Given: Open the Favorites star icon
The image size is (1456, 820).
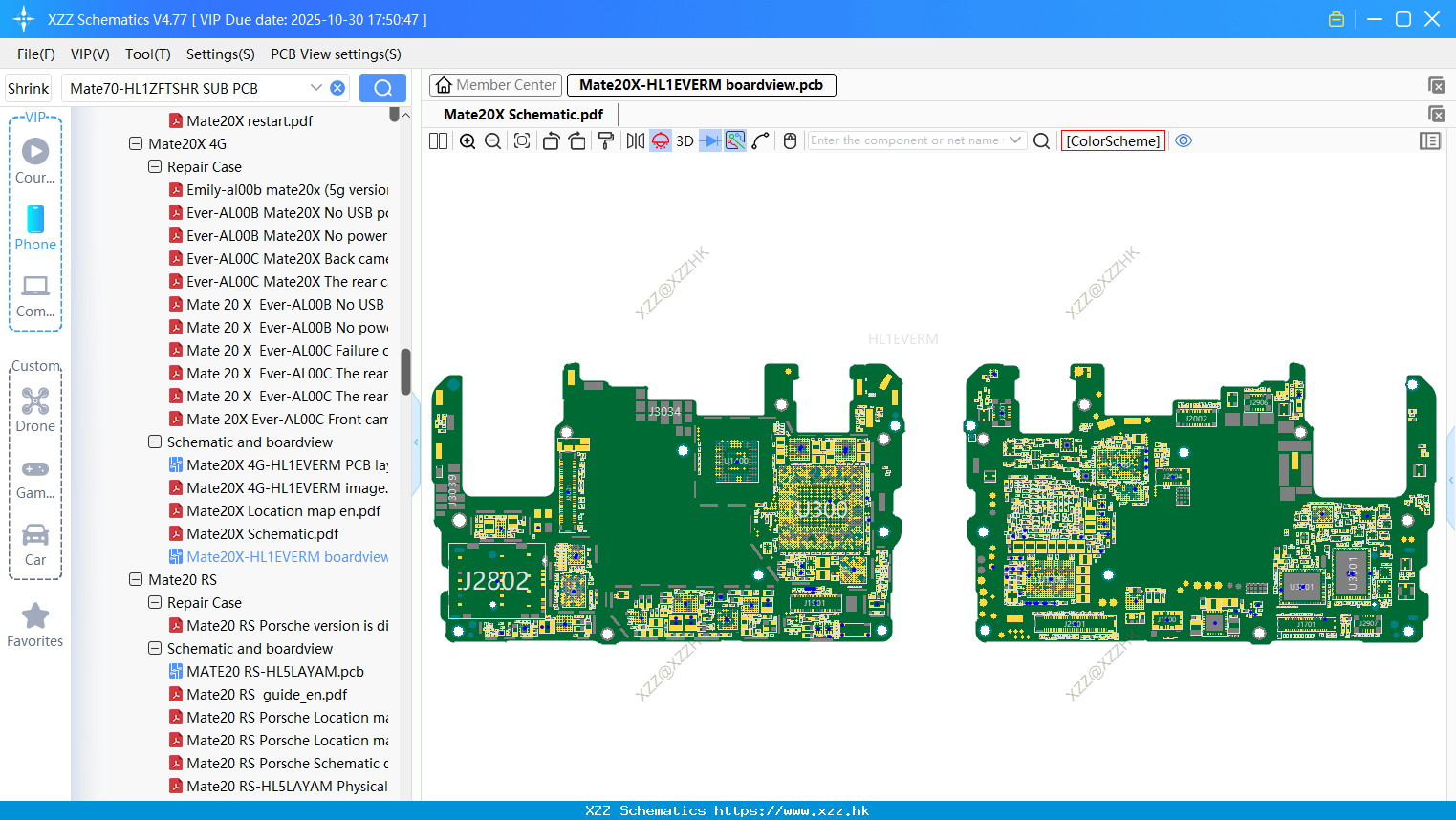Looking at the screenshot, I should click(x=35, y=625).
